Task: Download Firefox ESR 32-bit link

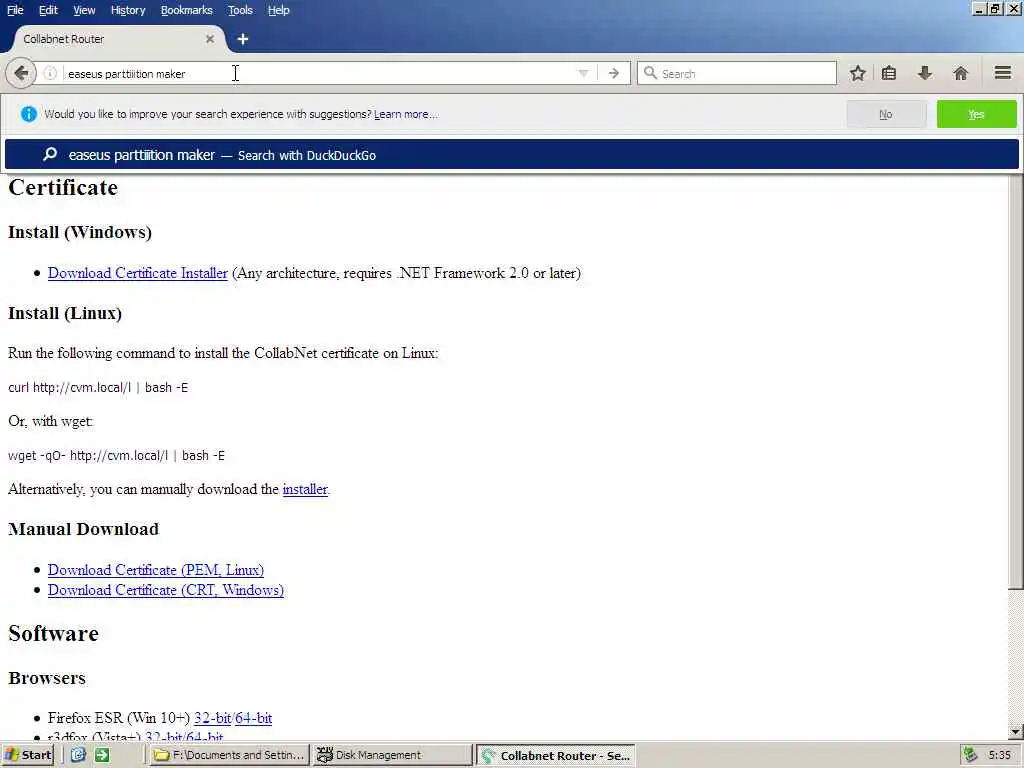Action: point(212,718)
